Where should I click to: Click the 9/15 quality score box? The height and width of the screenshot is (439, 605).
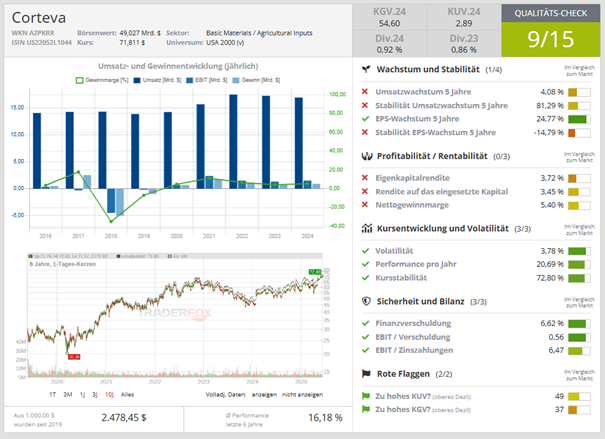click(x=551, y=39)
